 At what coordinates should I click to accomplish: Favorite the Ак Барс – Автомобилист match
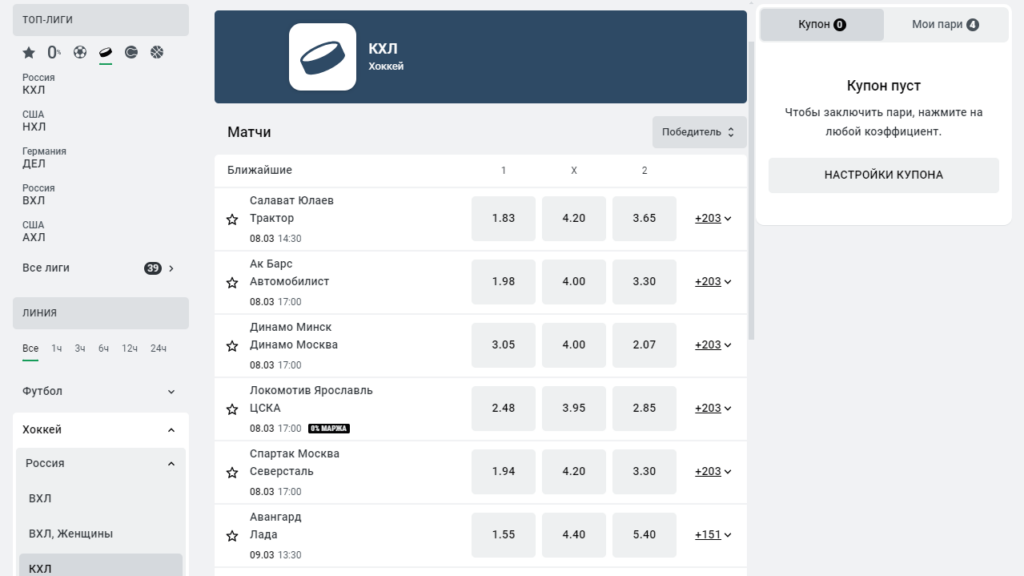[232, 283]
